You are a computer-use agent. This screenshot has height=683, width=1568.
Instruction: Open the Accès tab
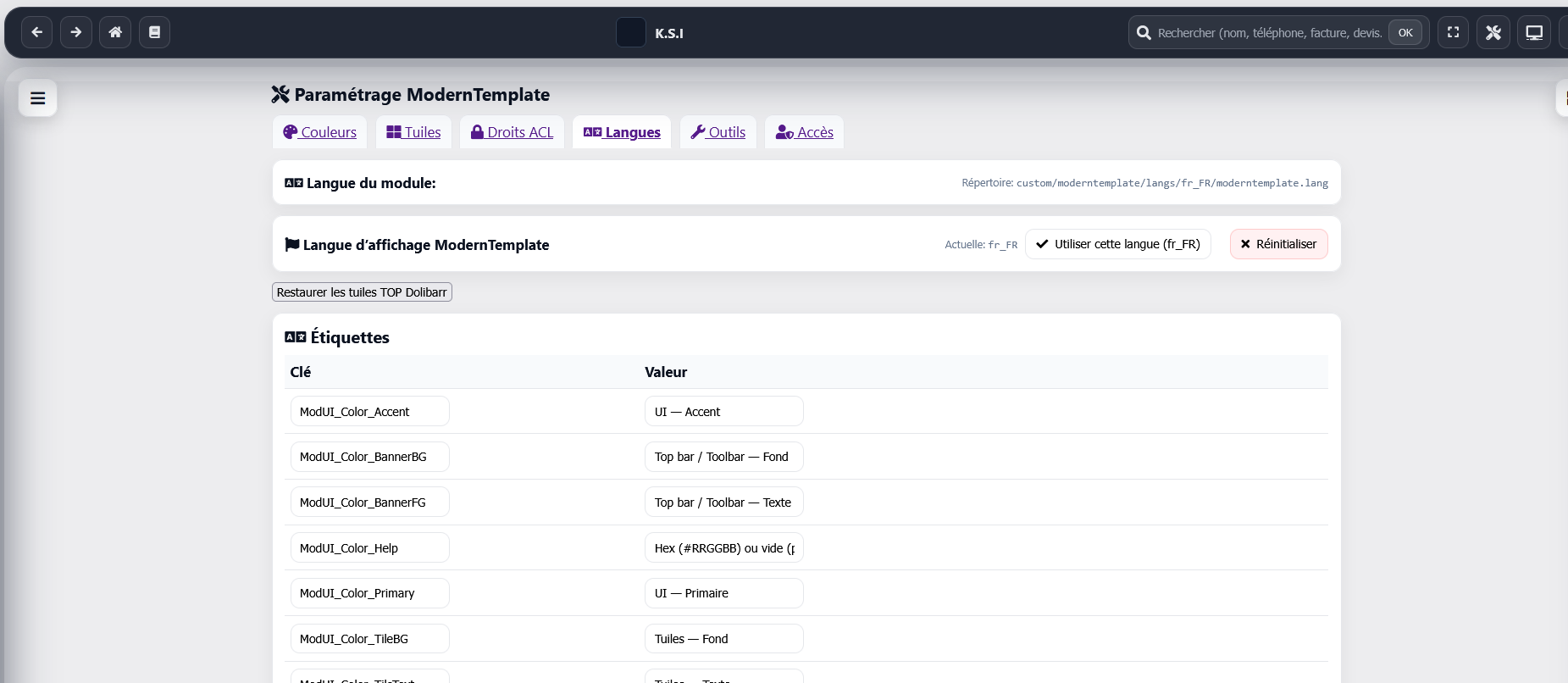tap(805, 132)
